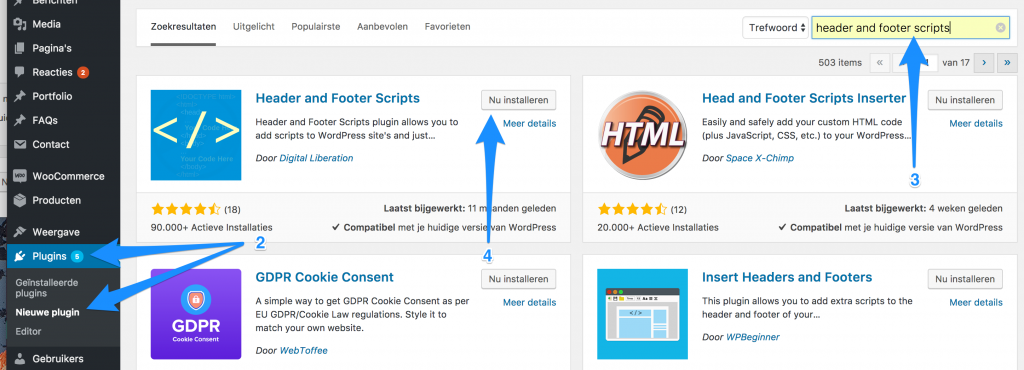The height and width of the screenshot is (370, 1024).
Task: Clear the search field with the x icon
Action: (x=1000, y=27)
